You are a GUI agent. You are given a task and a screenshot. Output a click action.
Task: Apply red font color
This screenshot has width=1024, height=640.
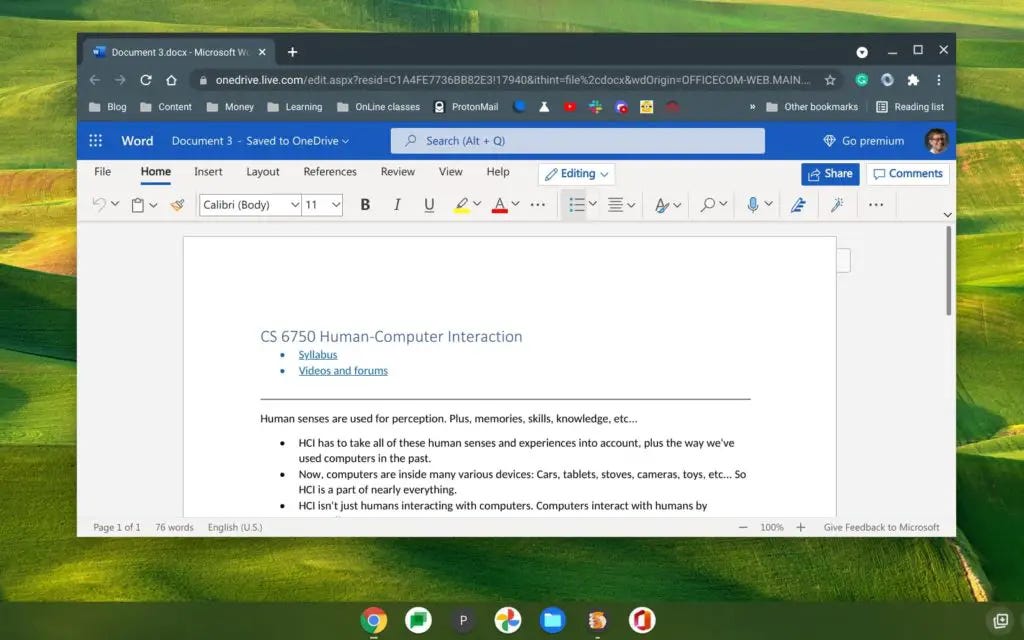(500, 205)
